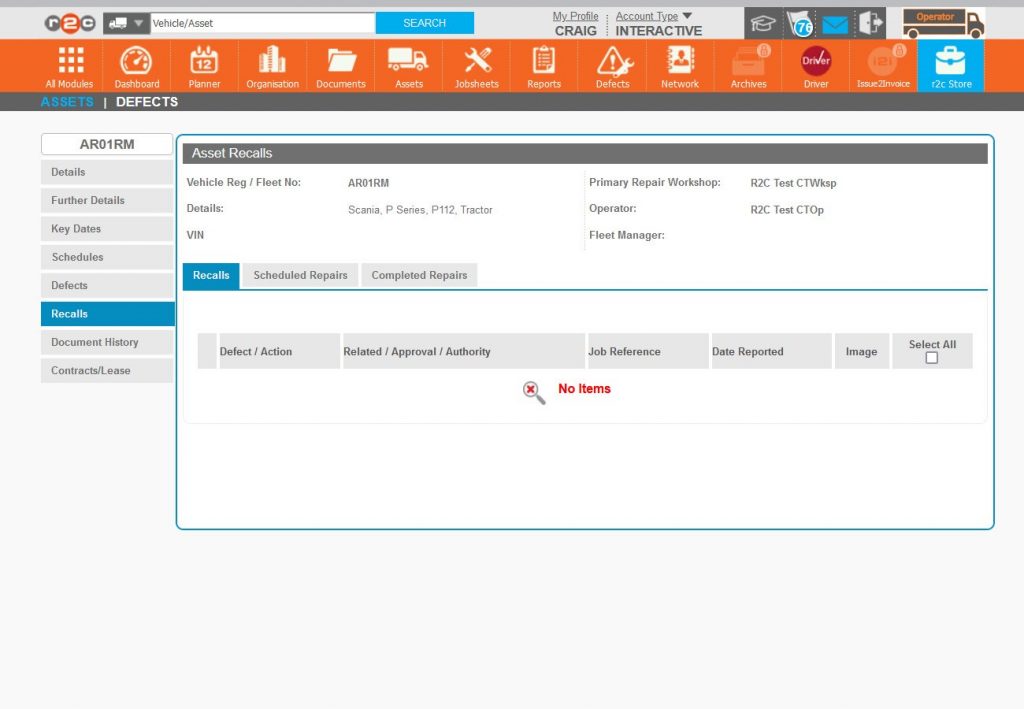Click the r2c Store briefcase icon
Image resolution: width=1024 pixels, height=709 pixels.
[950, 62]
